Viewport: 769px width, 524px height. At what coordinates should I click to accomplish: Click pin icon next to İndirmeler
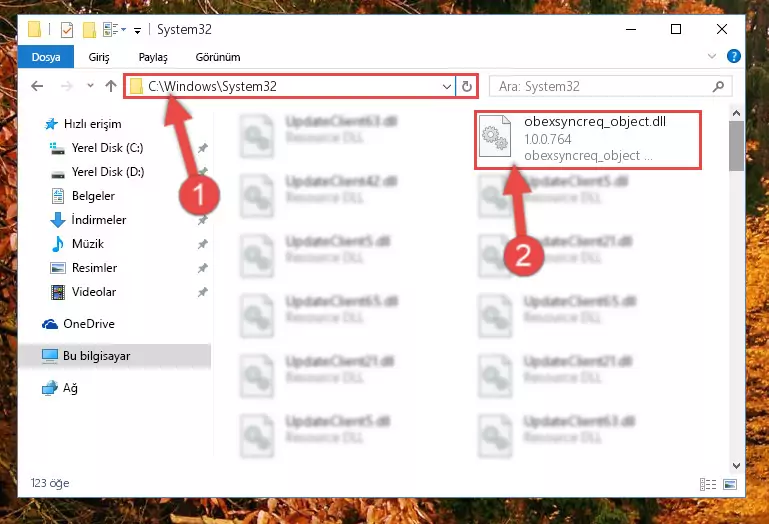203,220
